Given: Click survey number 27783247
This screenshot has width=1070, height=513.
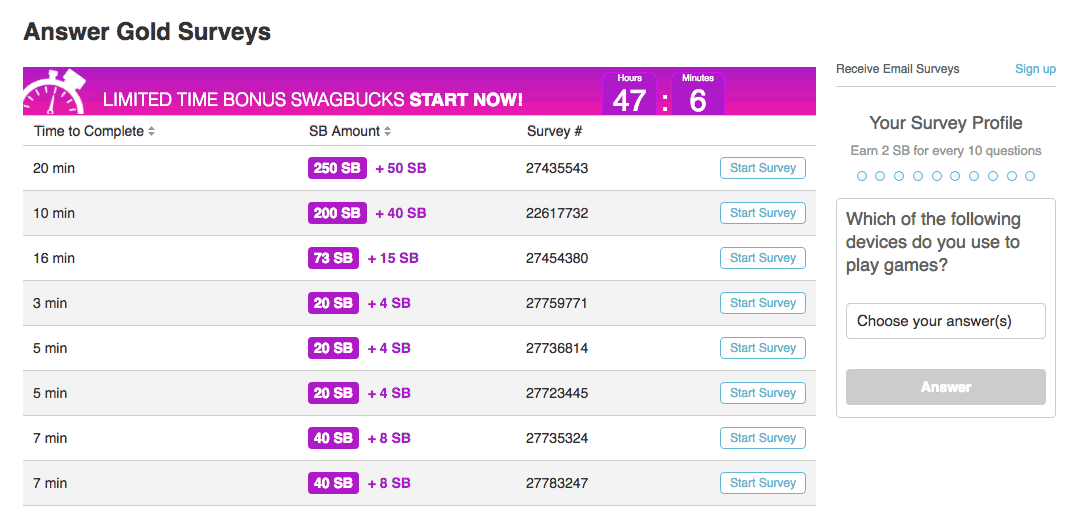Looking at the screenshot, I should click(557, 483).
